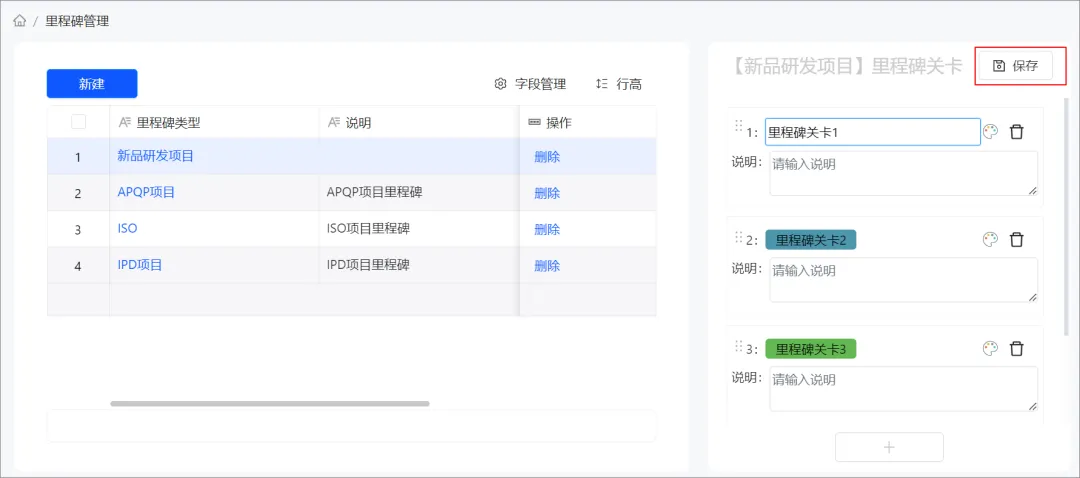The width and height of the screenshot is (1080, 478).
Task: Click the home icon in breadcrumb
Action: click(x=19, y=21)
